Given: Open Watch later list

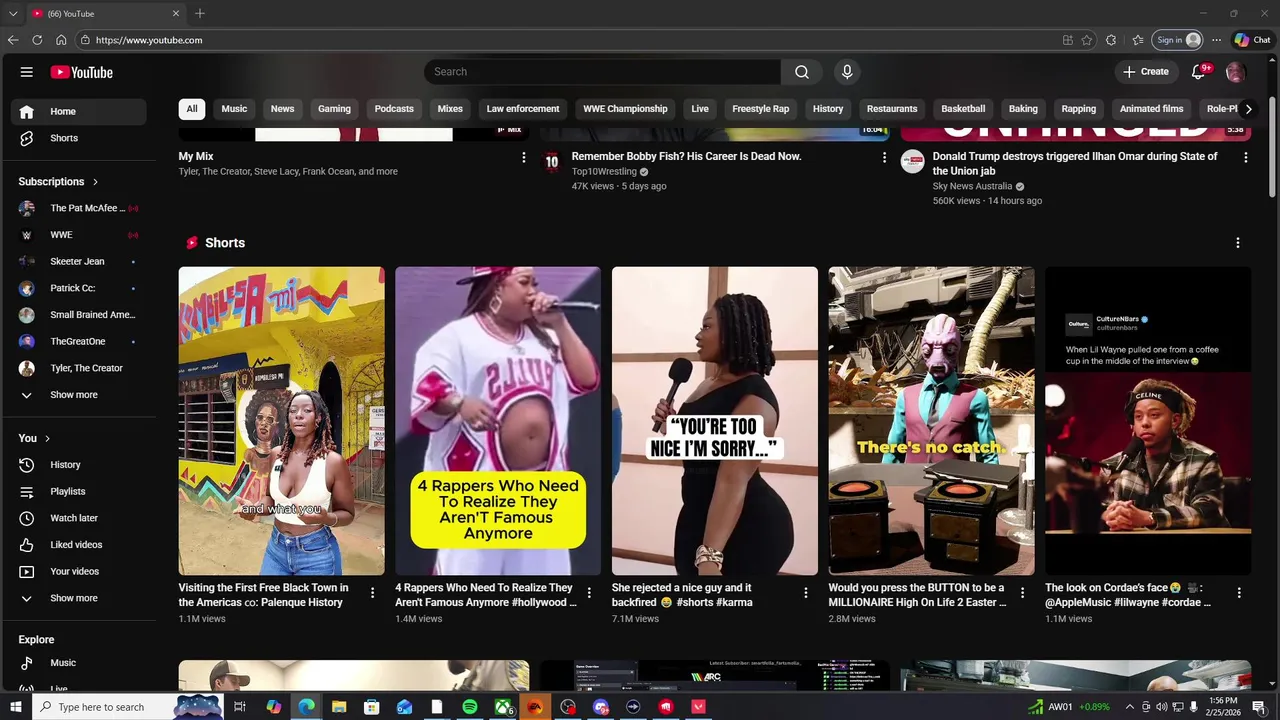Looking at the screenshot, I should click(x=79, y=518).
